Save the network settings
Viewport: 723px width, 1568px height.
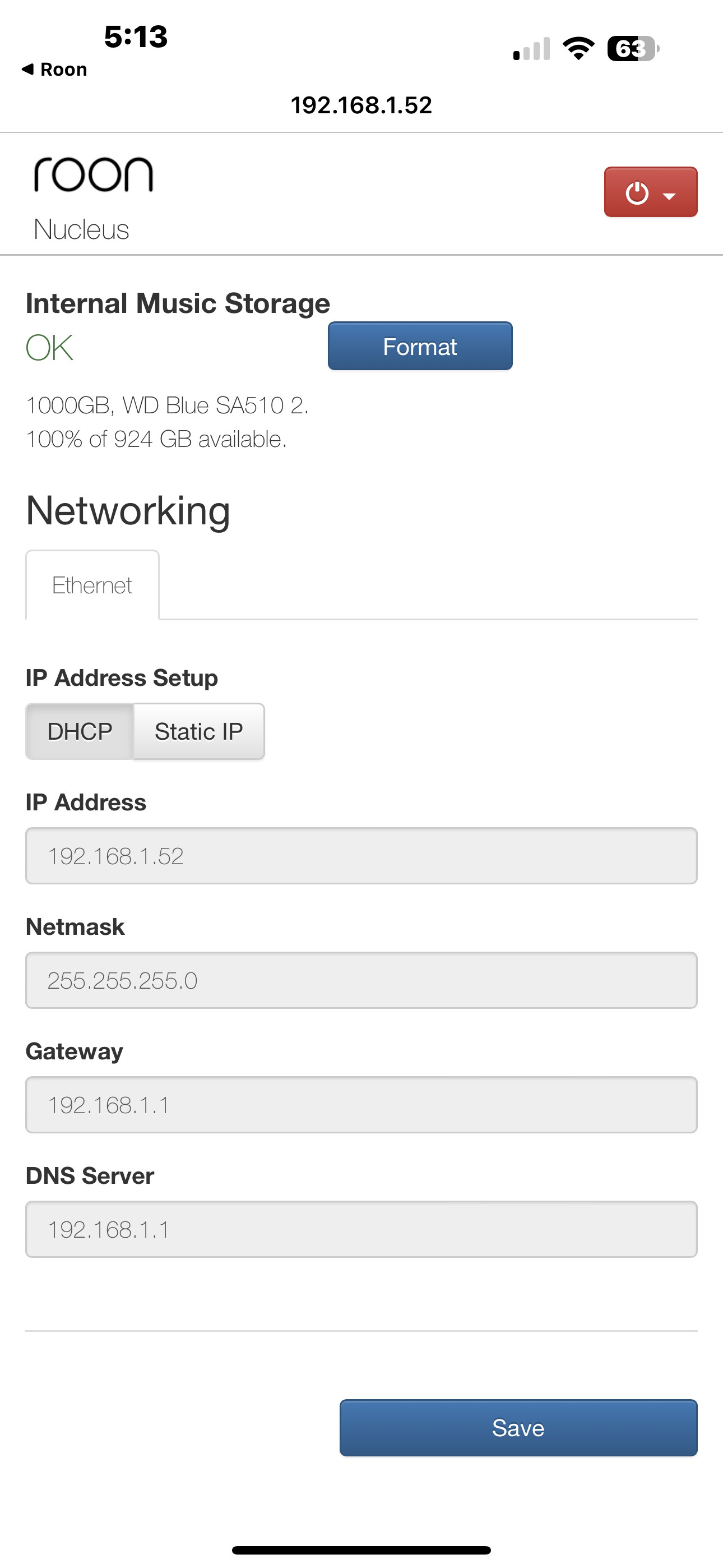point(518,1428)
